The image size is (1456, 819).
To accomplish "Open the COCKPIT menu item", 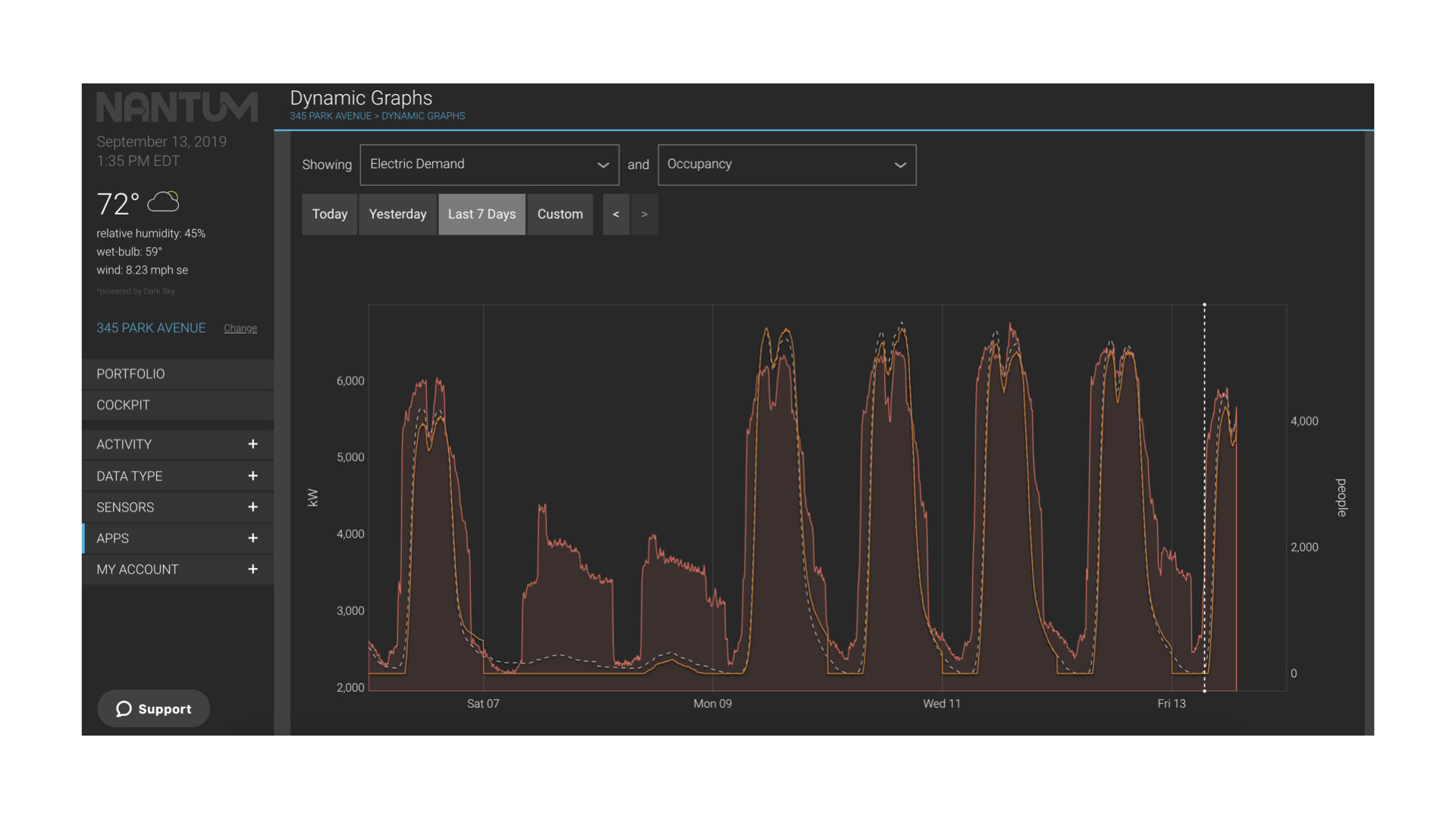I will pyautogui.click(x=177, y=405).
